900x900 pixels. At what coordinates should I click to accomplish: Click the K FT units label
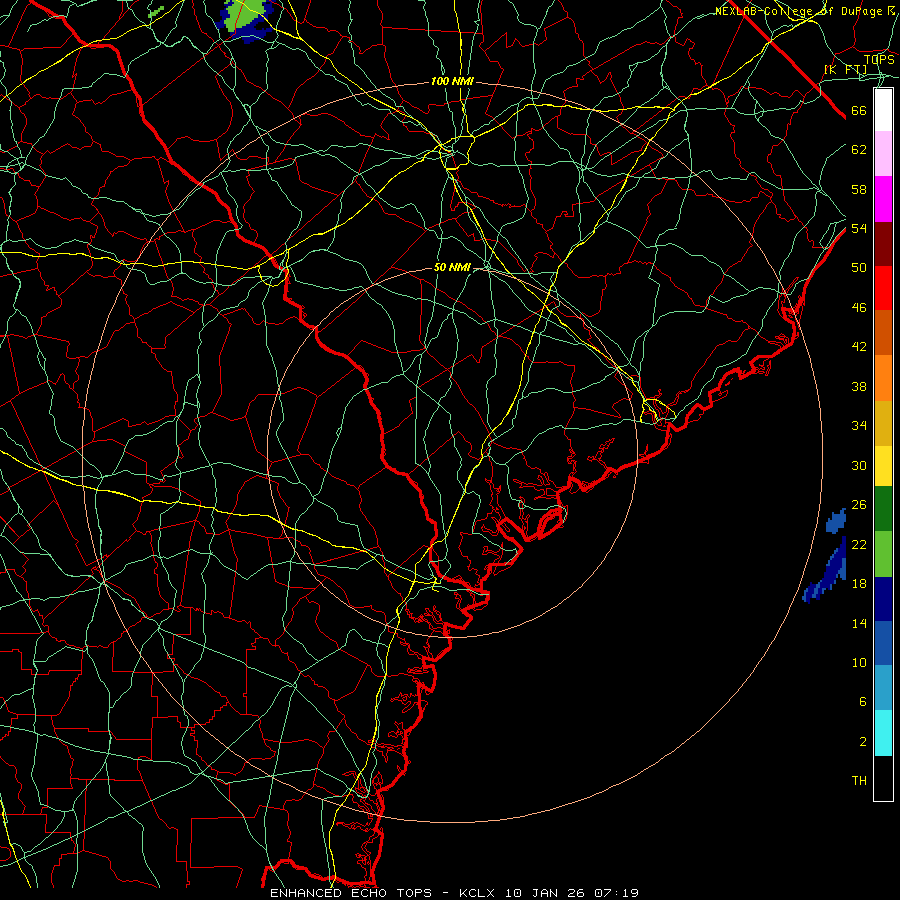[845, 70]
